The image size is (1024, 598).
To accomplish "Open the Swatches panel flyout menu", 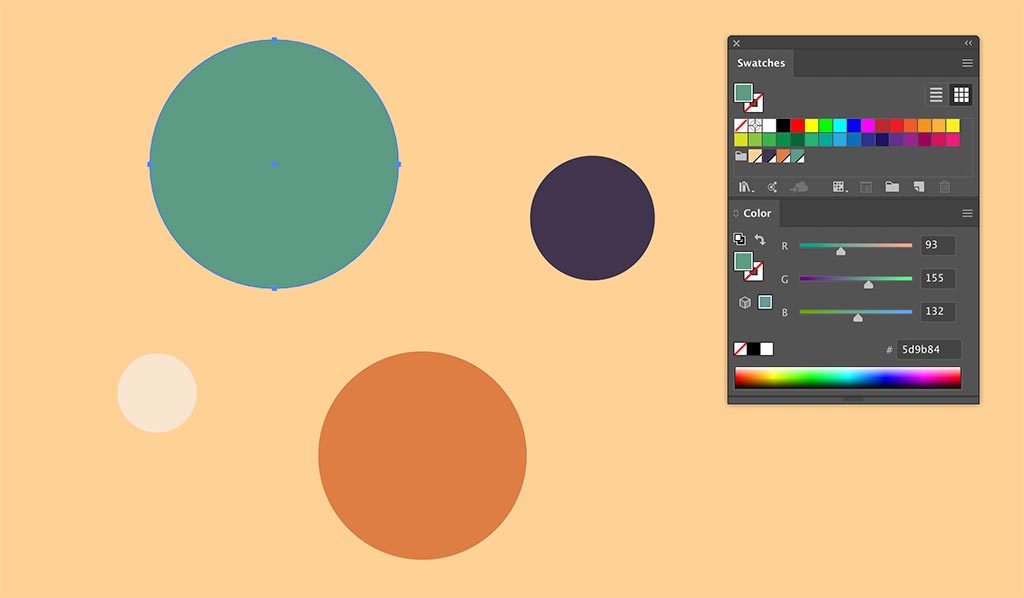I will coord(966,62).
